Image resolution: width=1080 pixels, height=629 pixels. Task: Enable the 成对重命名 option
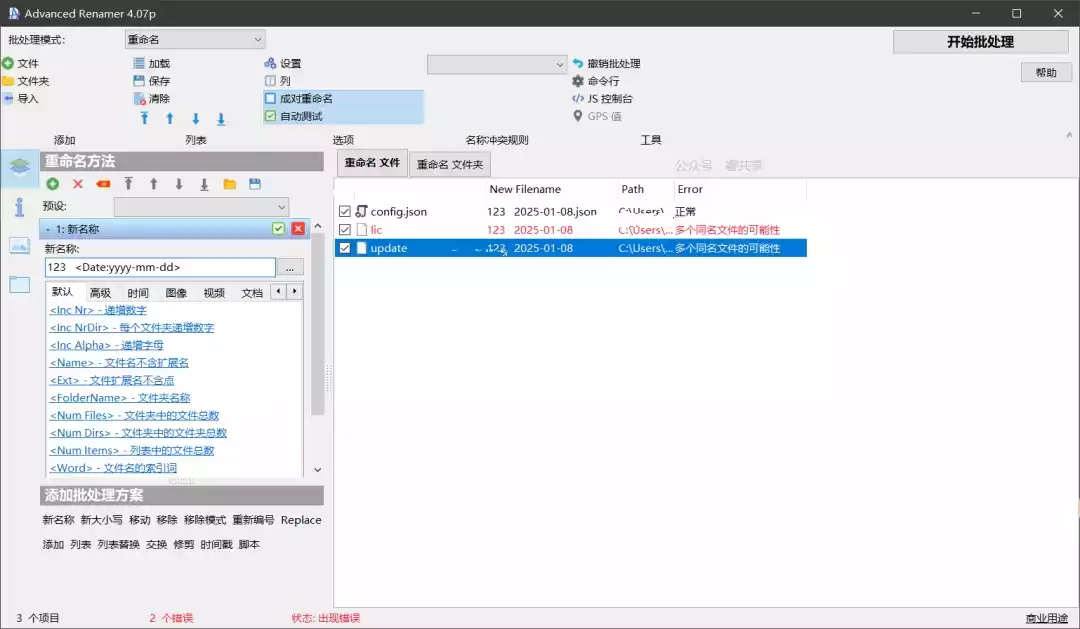coord(268,98)
